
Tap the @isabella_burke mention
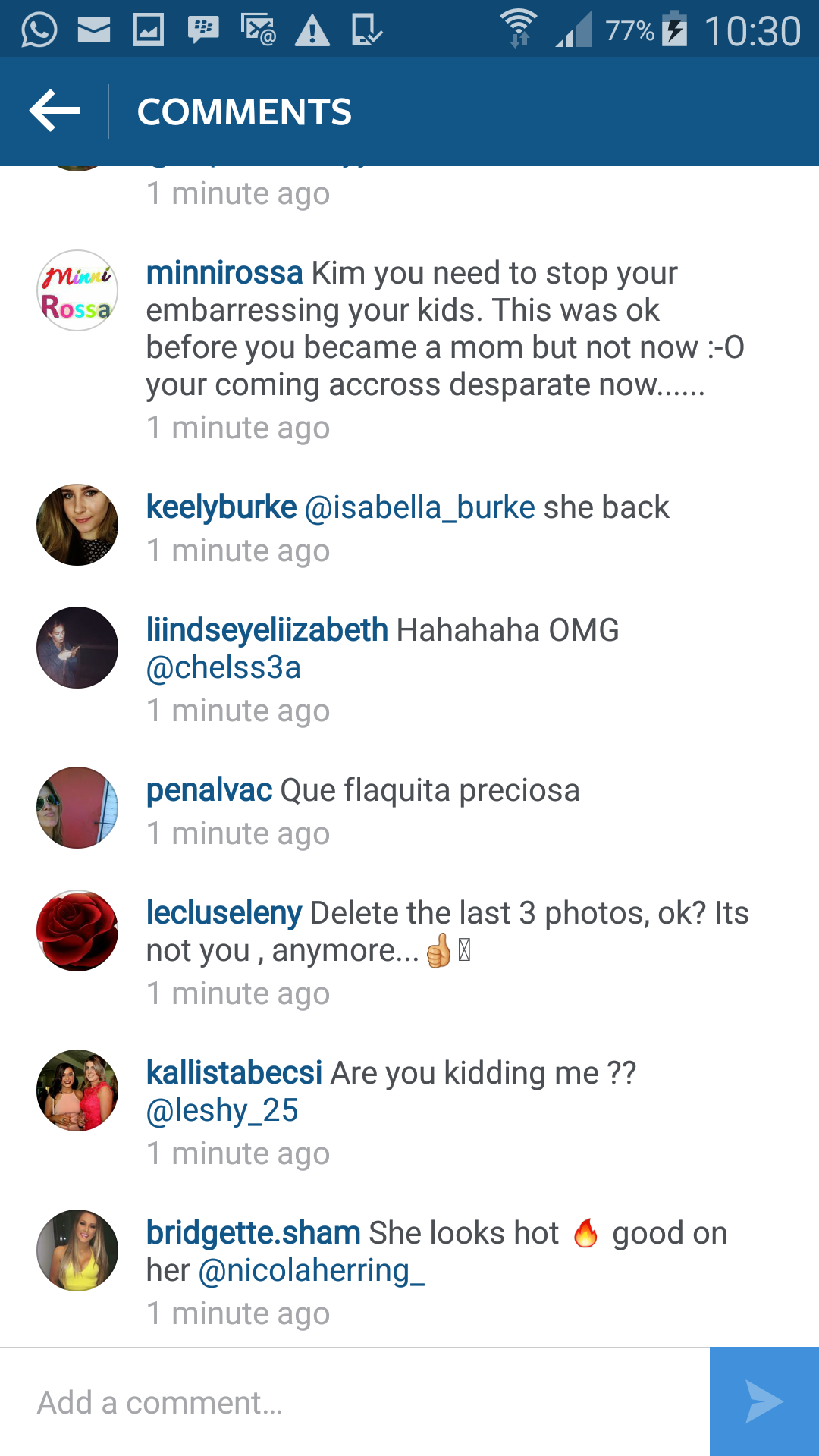click(x=419, y=507)
